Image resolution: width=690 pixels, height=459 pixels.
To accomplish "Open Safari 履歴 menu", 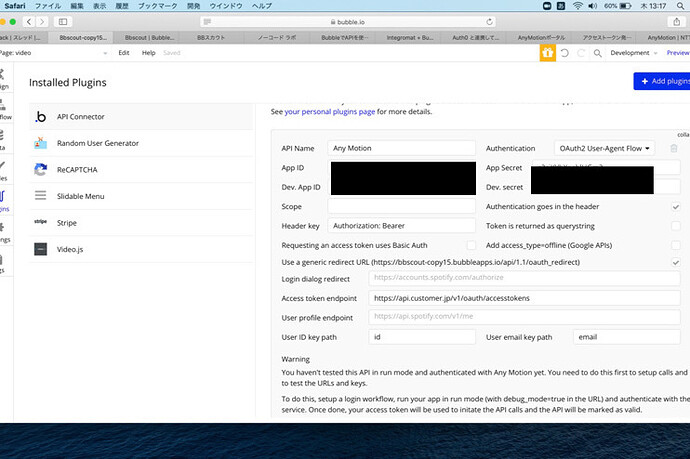I will [x=121, y=6].
